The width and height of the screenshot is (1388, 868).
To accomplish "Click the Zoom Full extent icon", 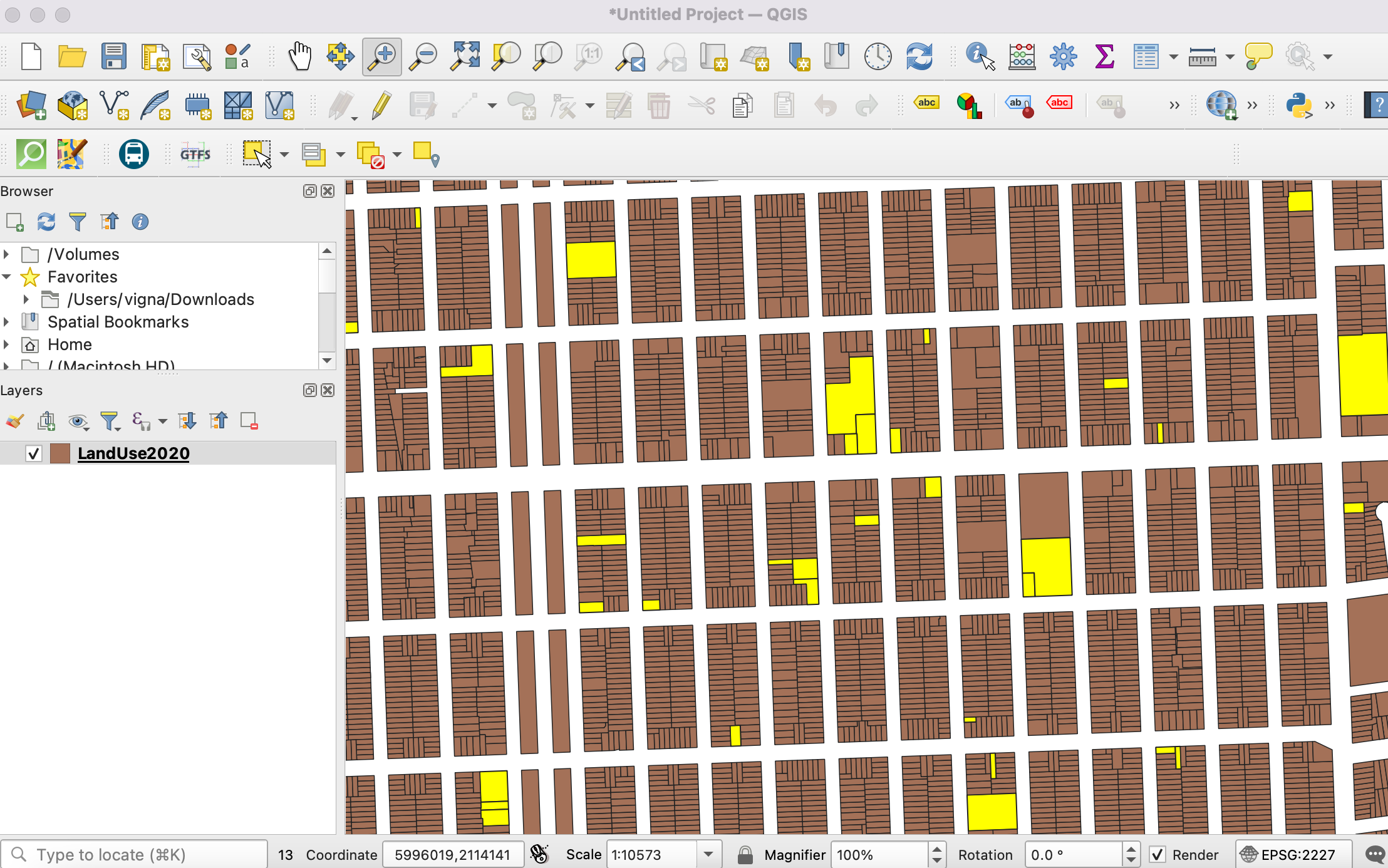I will [465, 56].
